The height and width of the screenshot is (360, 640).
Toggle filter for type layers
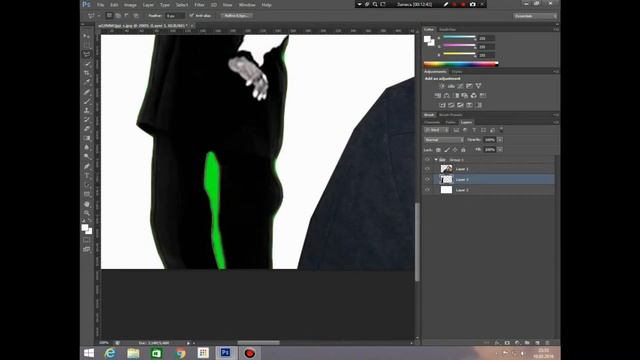coord(474,130)
